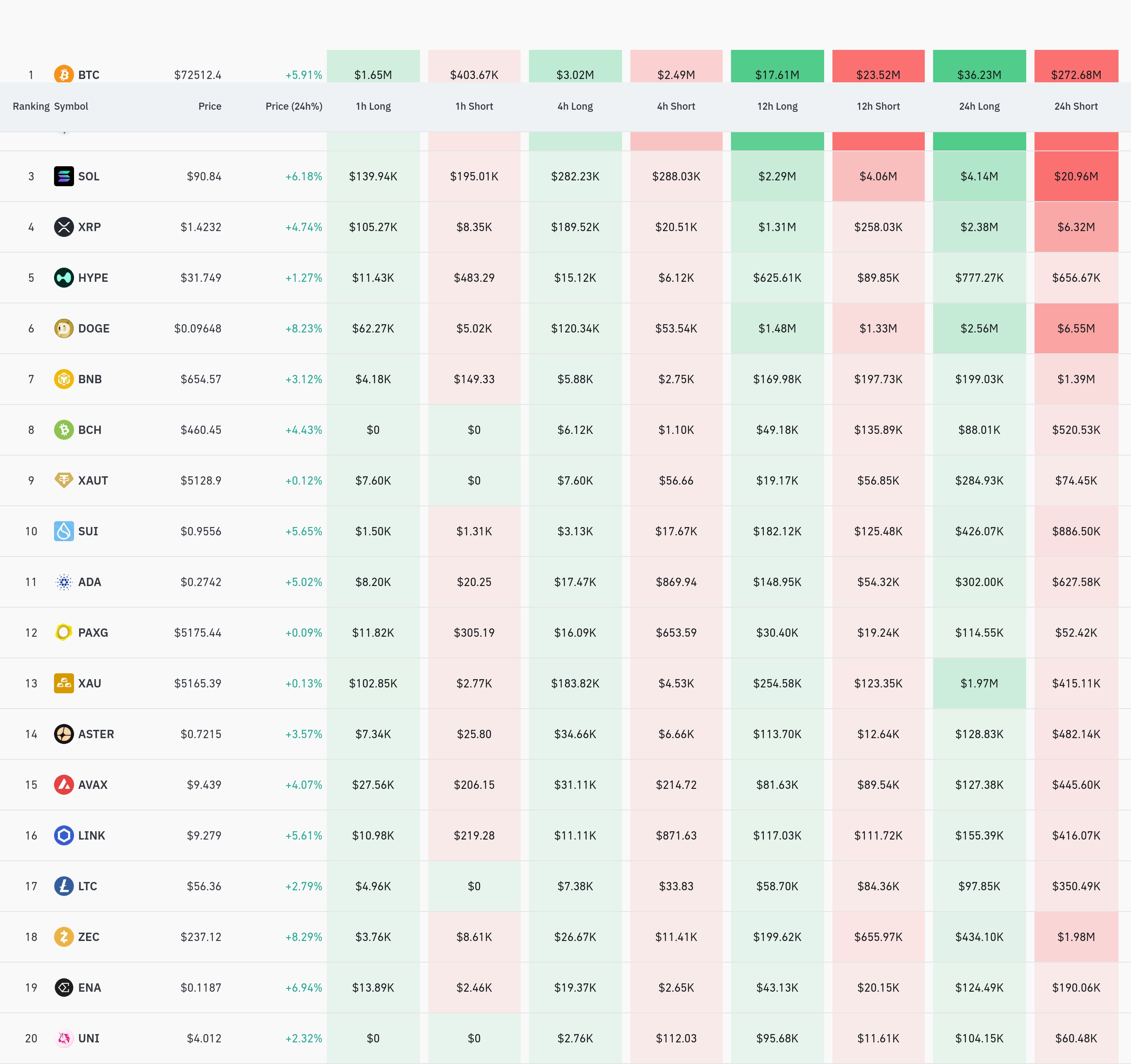Click the Chainlink LINK hexagon icon
The image size is (1131, 1064).
click(64, 835)
